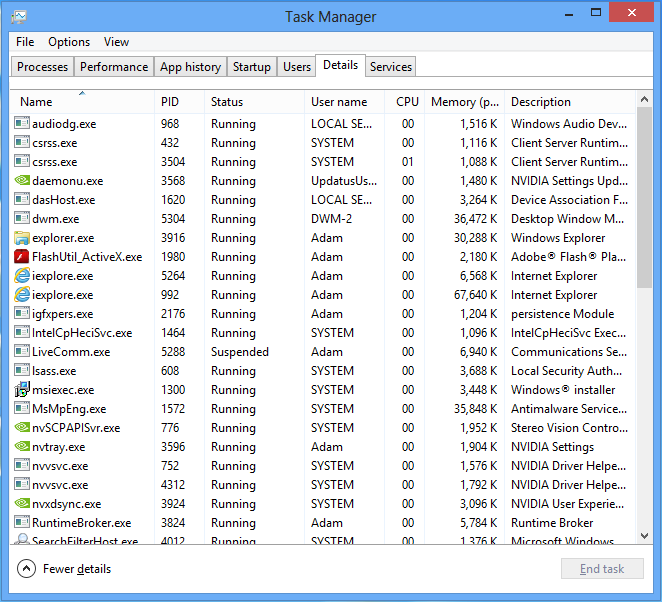This screenshot has height=602, width=662.
Task: Select the 'Stereo Vision Contro...' description
Action: 569,428
